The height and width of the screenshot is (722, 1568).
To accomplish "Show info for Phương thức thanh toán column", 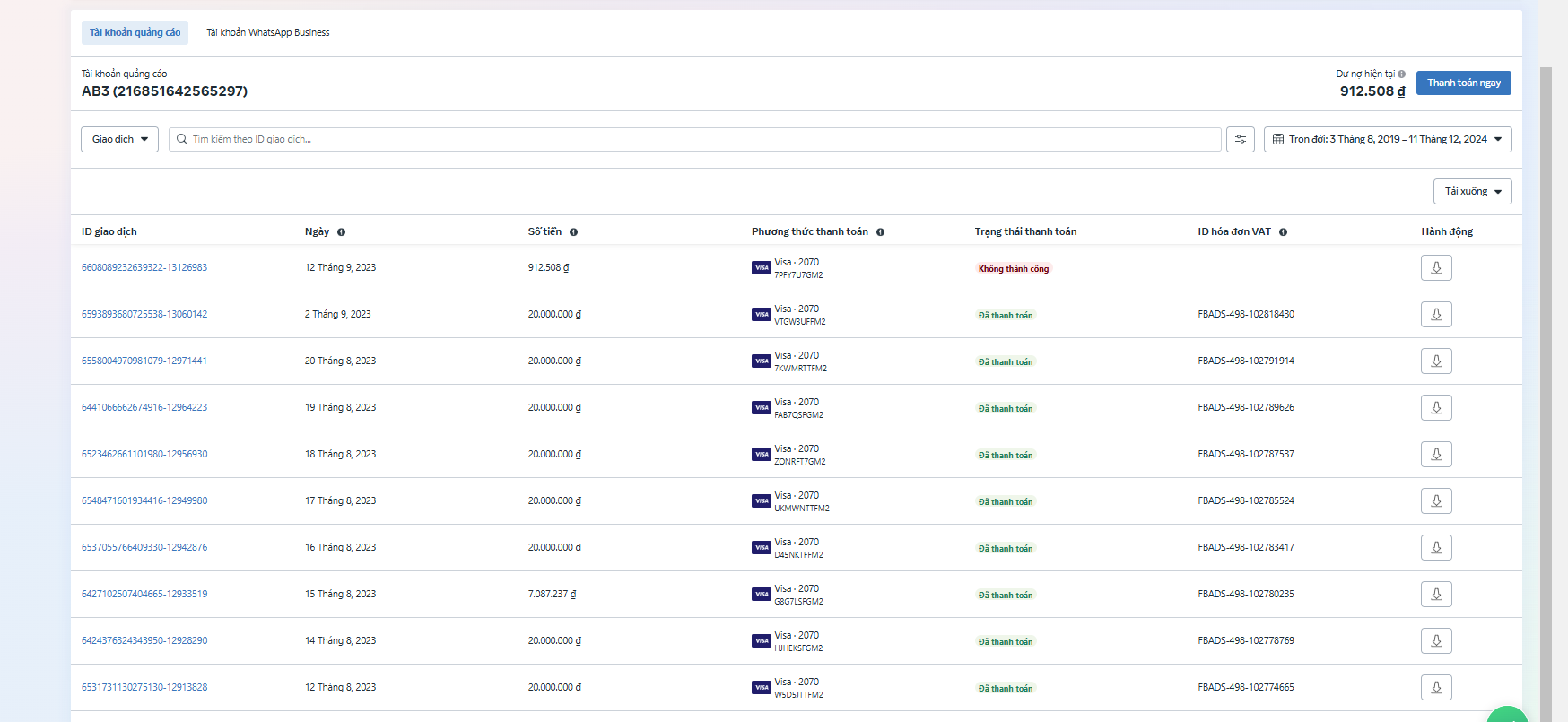I will click(880, 232).
